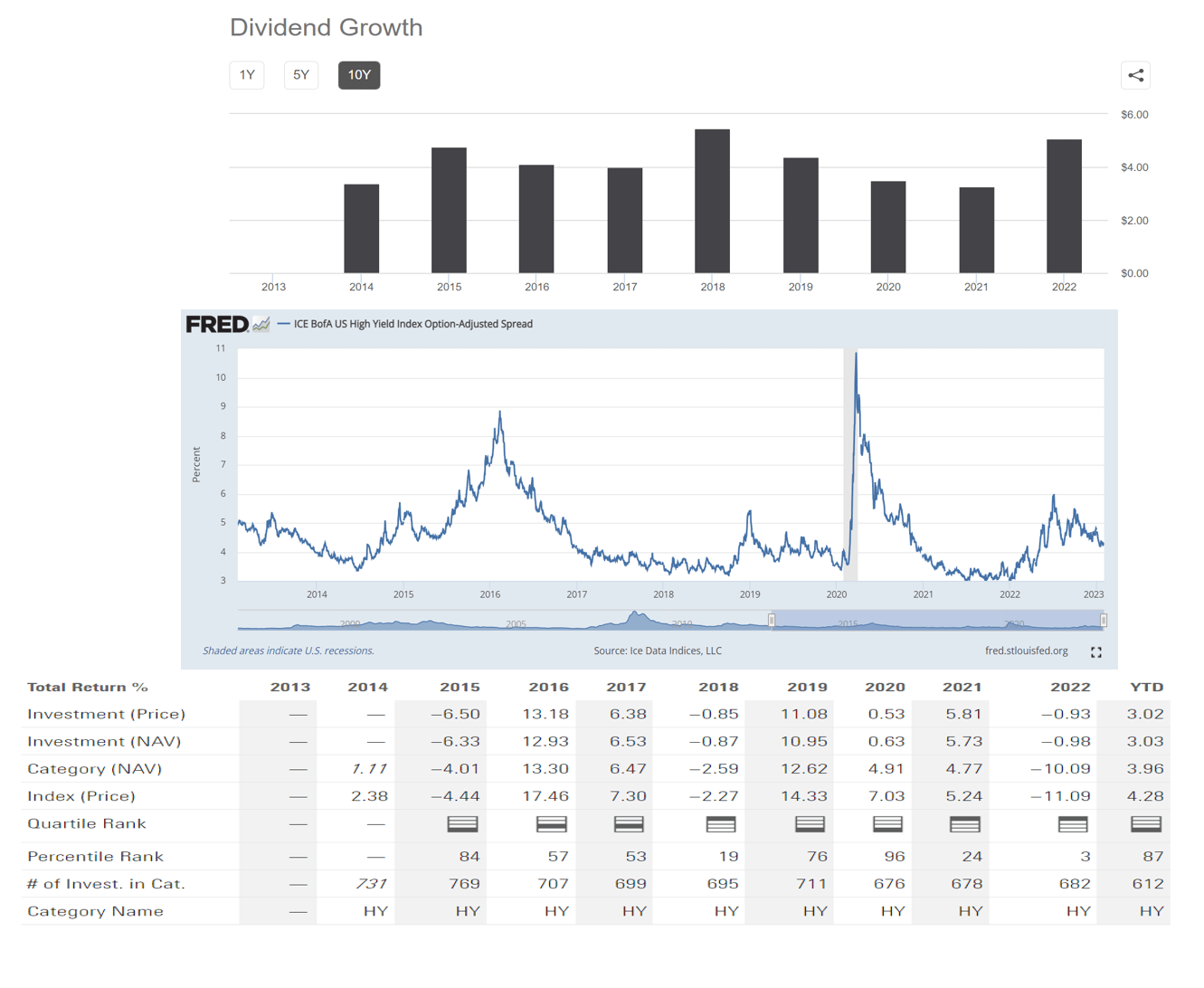This screenshot has height=988, width=1204.
Task: Click the left handle of the date range slider
Action: coord(772,621)
